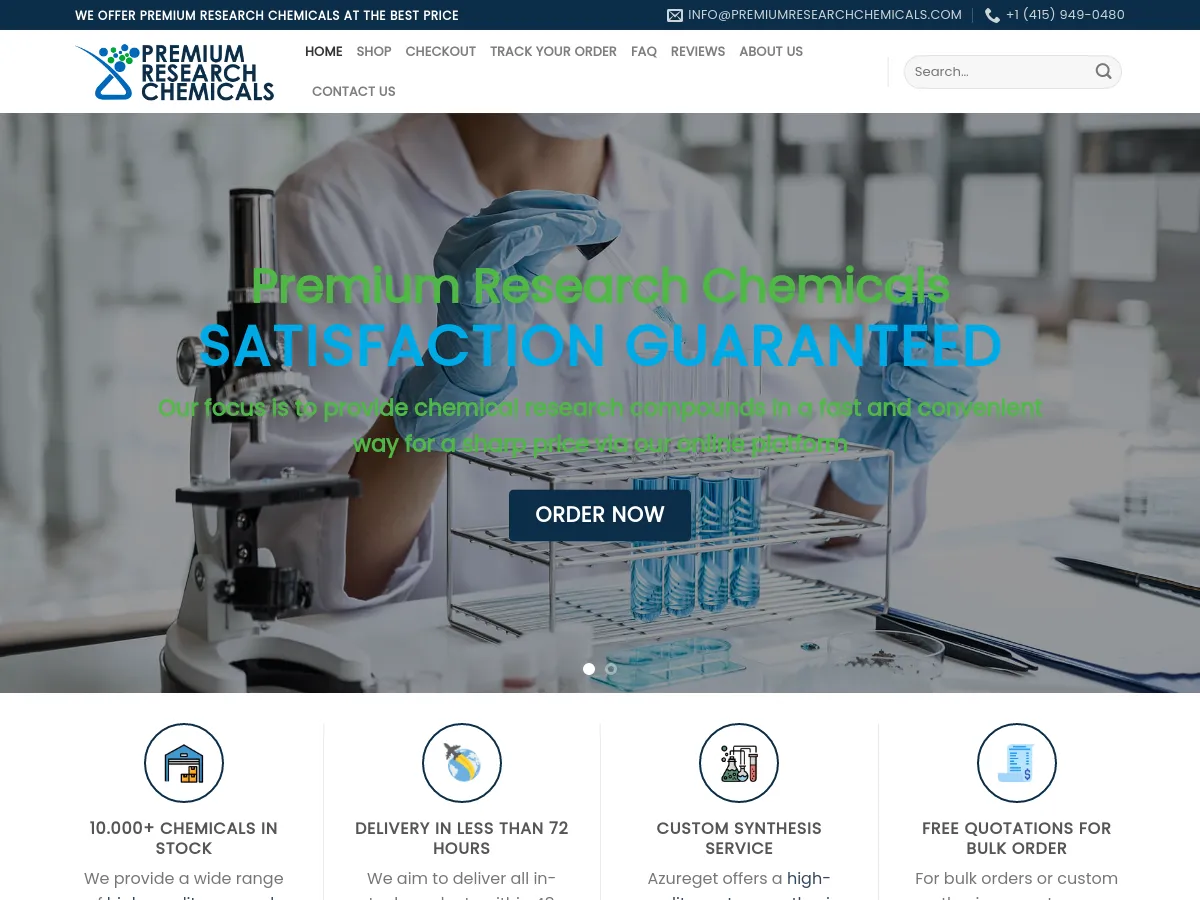Image resolution: width=1200 pixels, height=900 pixels.
Task: Open the HOME menu item
Action: point(324,51)
